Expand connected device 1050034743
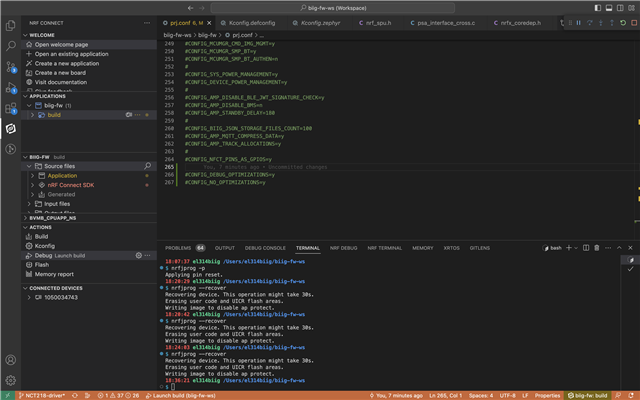This screenshot has height=400, width=640. coord(29,298)
